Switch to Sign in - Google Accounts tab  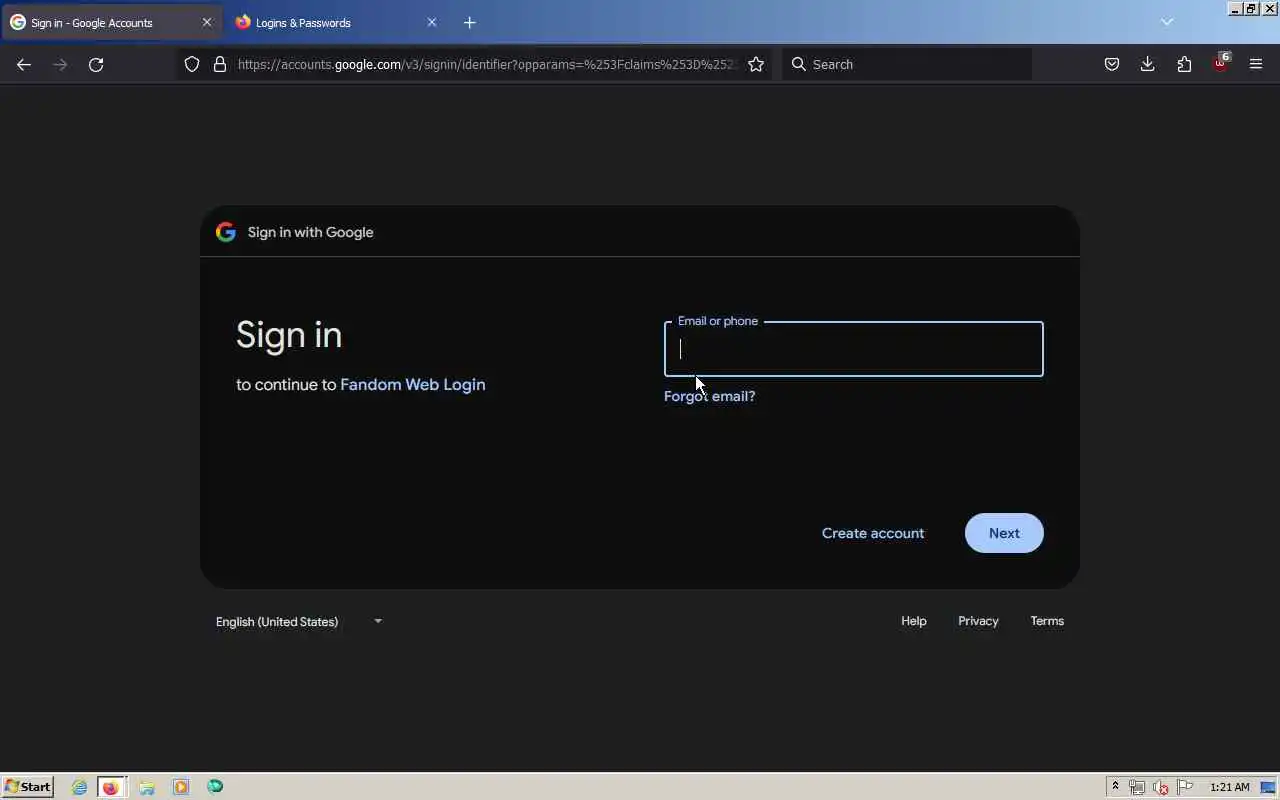(111, 22)
